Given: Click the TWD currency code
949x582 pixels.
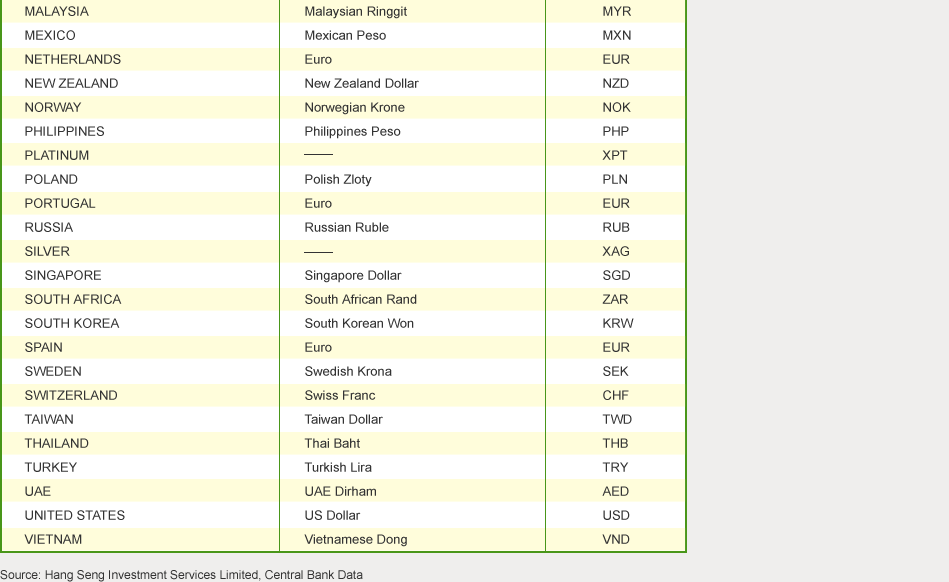Looking at the screenshot, I should pos(617,419).
